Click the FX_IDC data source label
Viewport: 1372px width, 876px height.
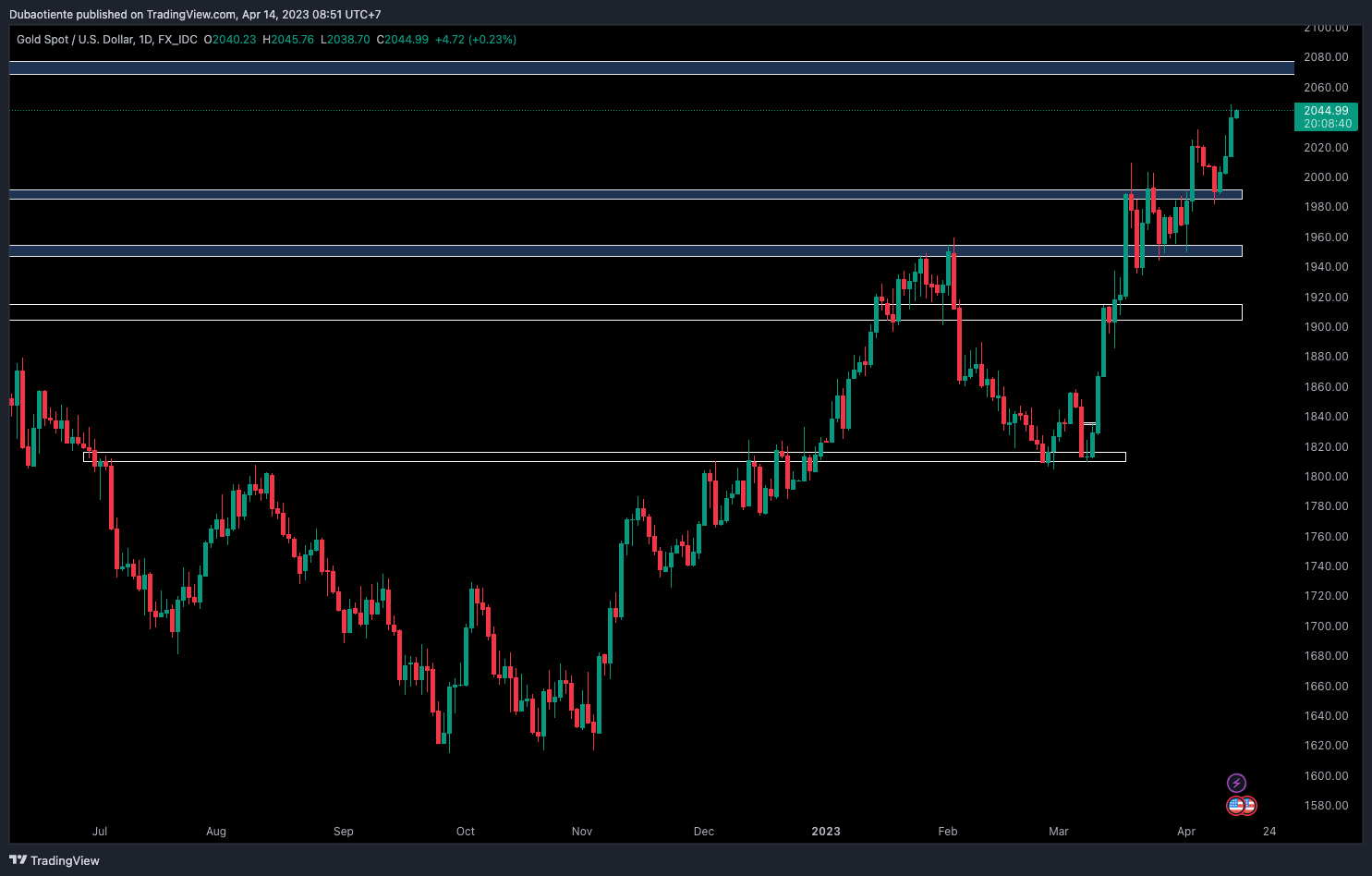tap(177, 40)
